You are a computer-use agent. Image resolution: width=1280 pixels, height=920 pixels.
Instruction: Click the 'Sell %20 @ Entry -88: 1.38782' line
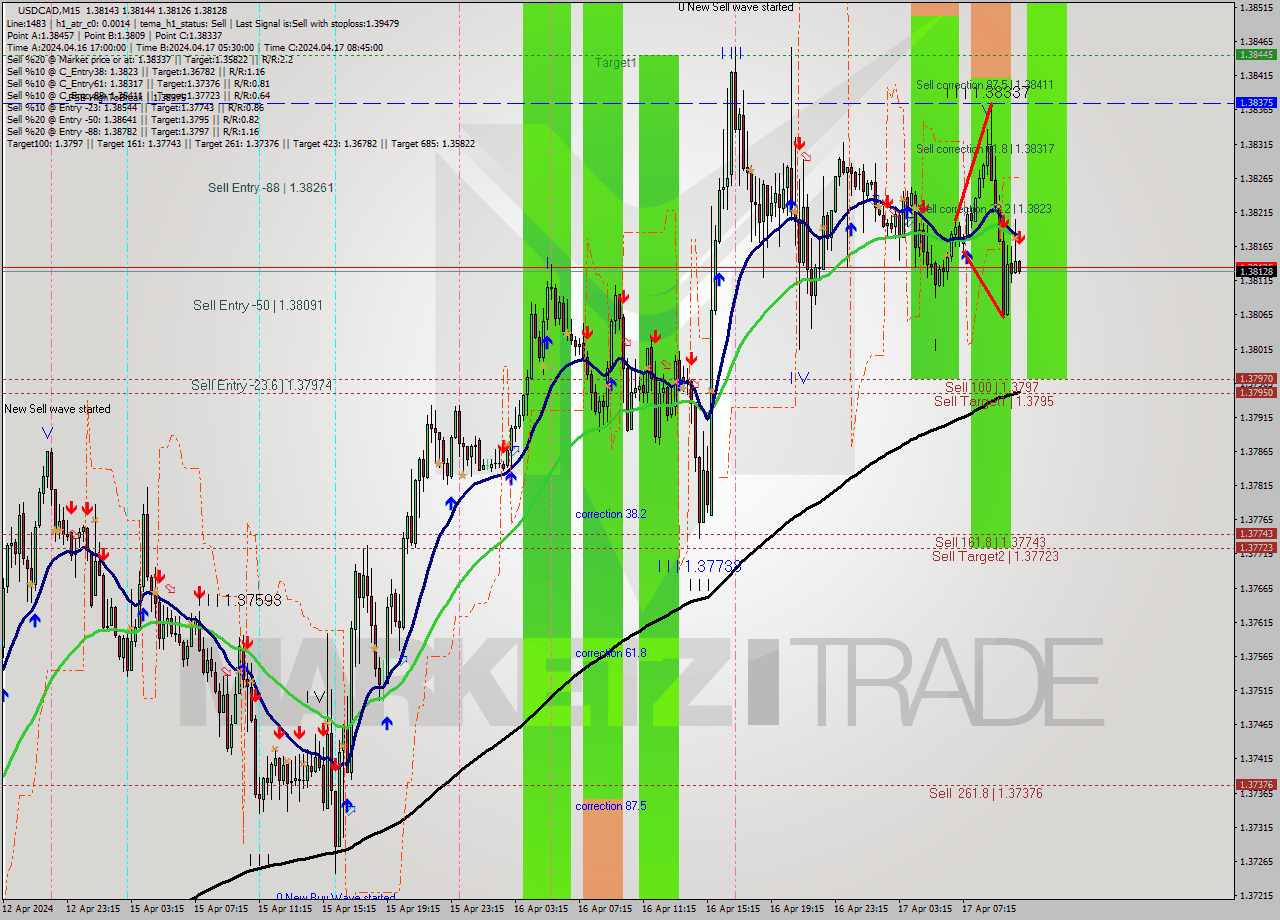132,131
